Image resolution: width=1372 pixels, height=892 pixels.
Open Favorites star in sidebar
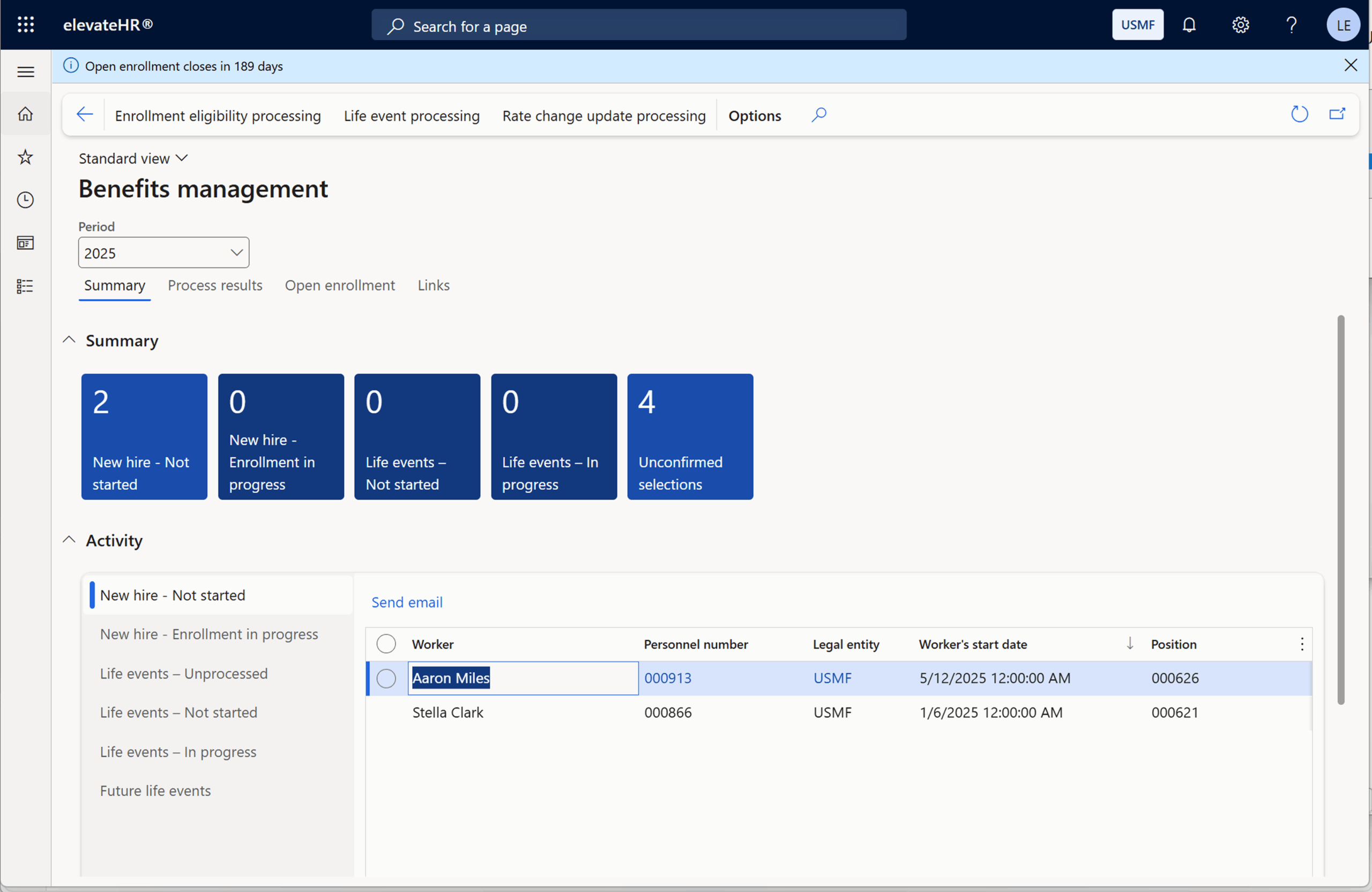click(x=25, y=157)
